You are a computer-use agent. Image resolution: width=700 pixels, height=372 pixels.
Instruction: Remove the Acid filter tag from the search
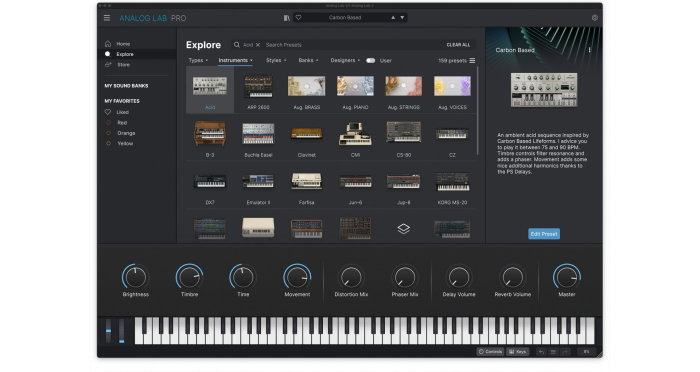coord(258,45)
